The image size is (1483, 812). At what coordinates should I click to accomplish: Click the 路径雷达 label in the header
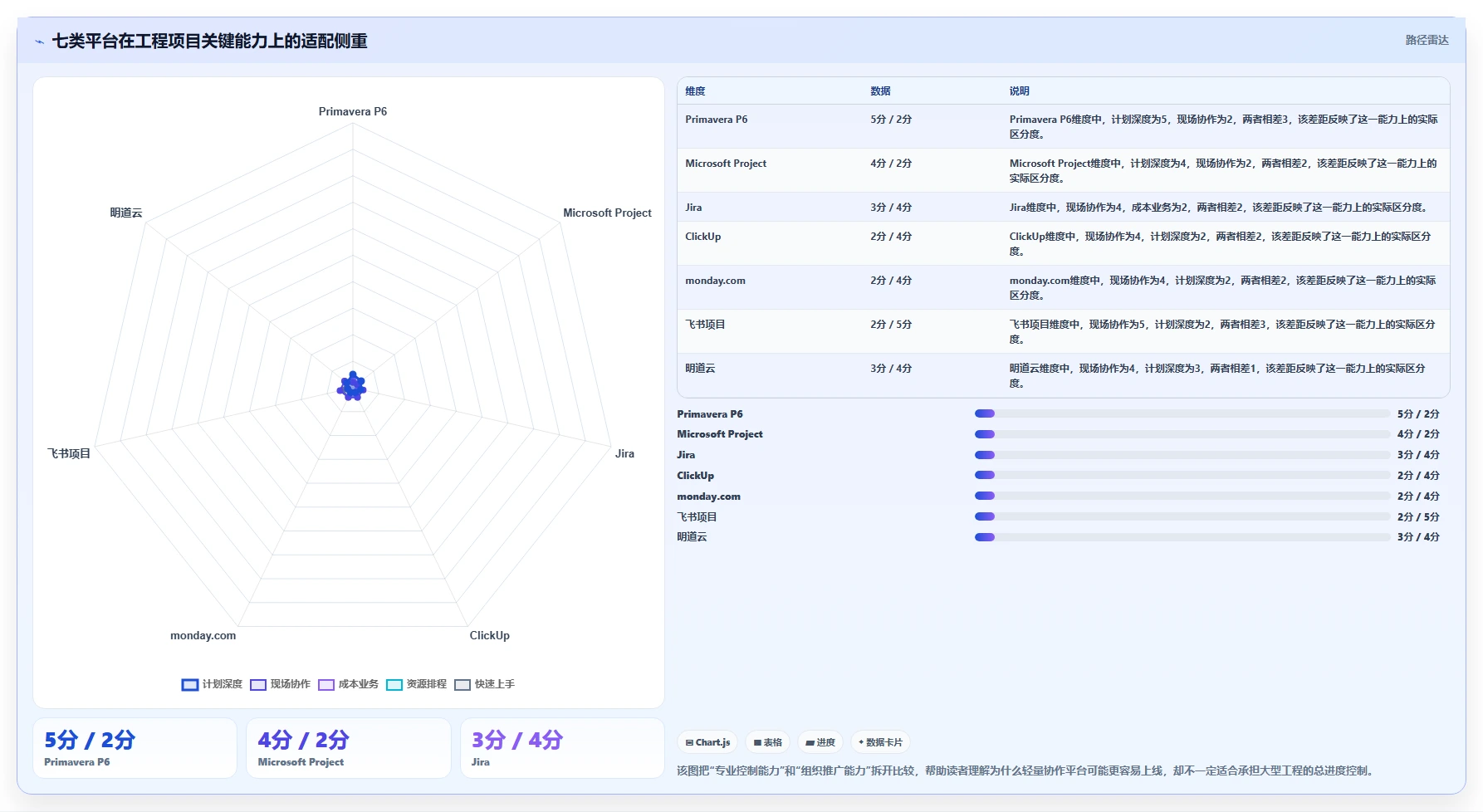pyautogui.click(x=1427, y=40)
